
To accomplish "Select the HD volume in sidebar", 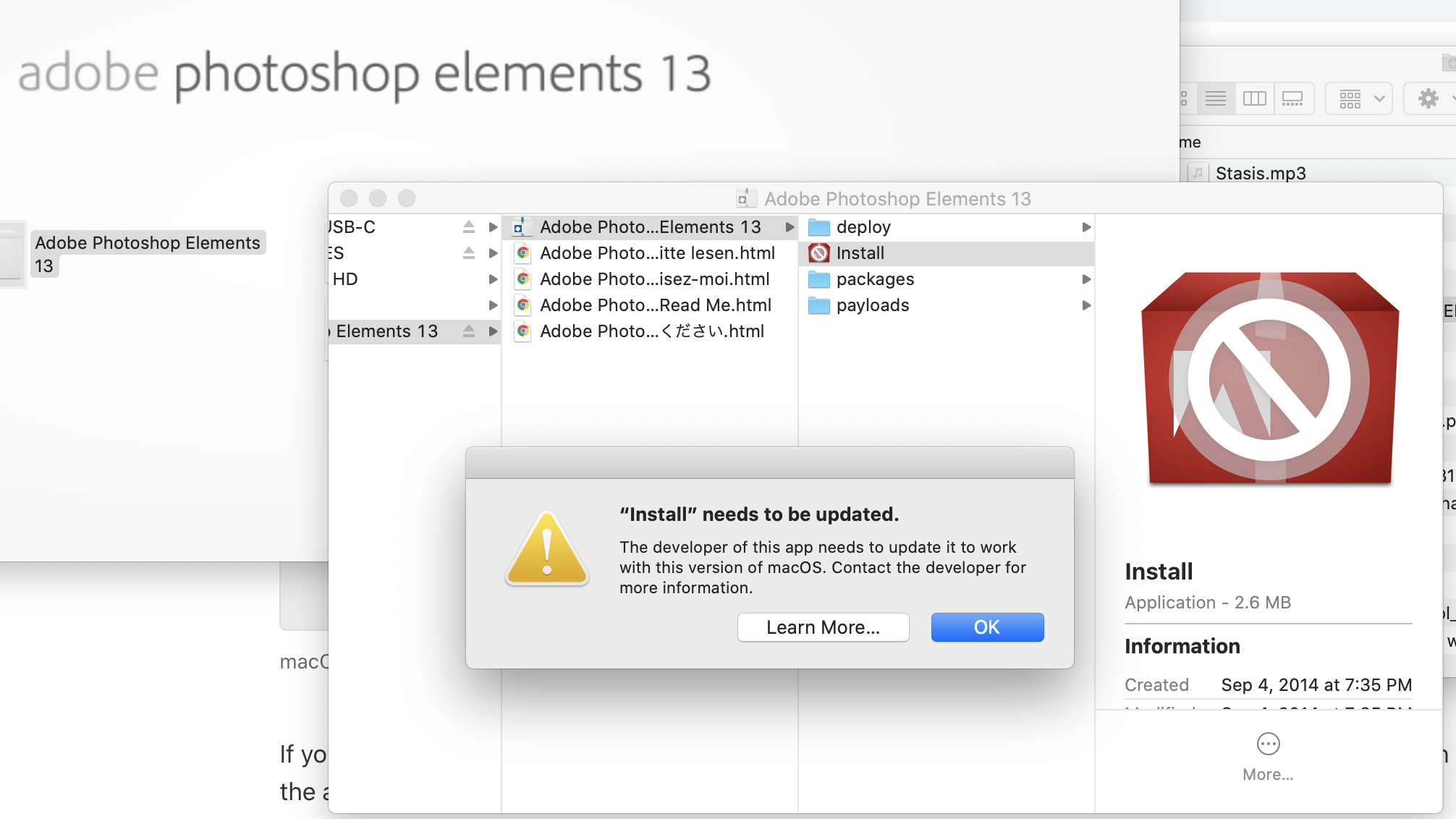I will point(345,279).
